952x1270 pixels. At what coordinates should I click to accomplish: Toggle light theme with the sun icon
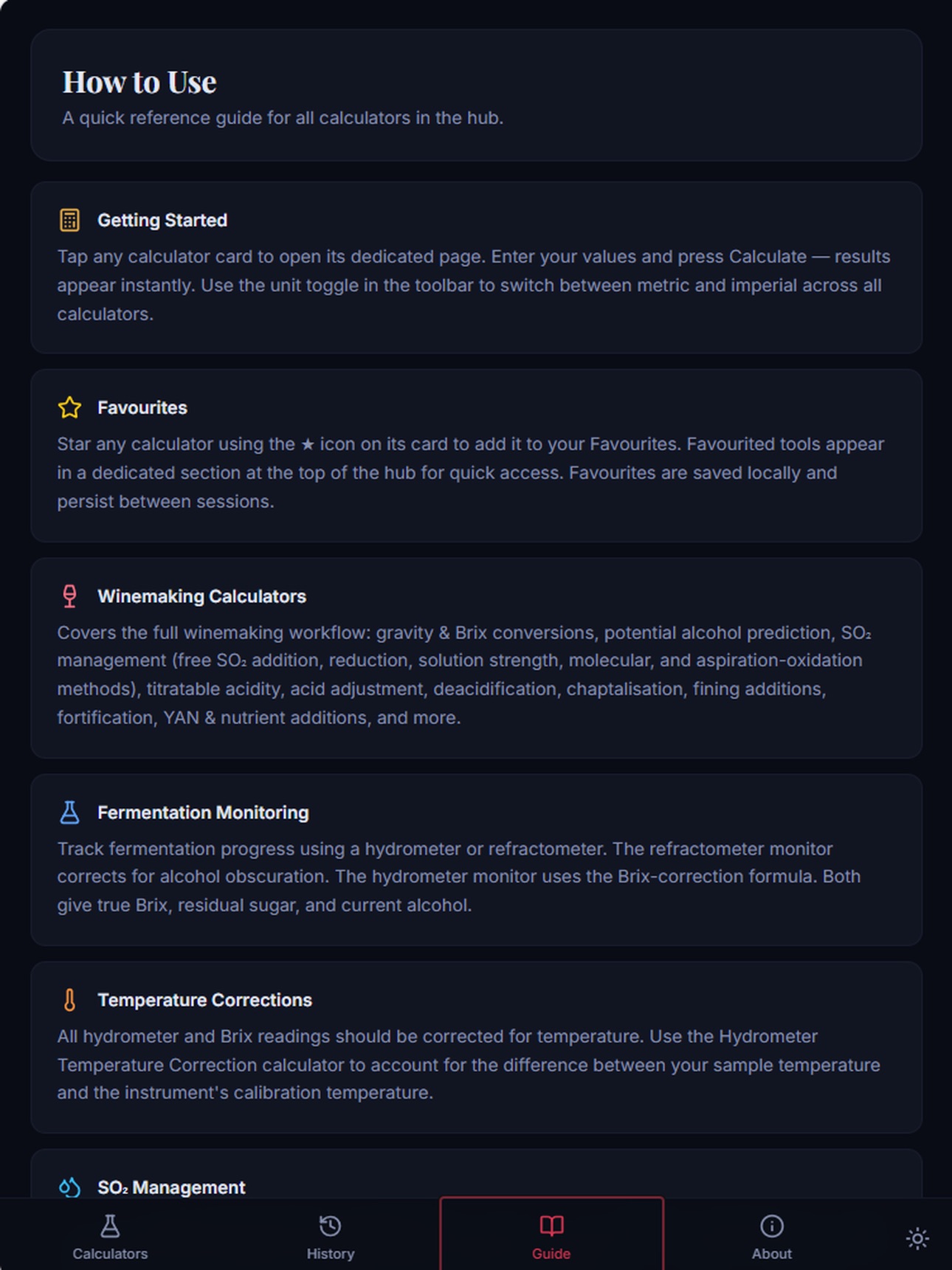coord(917,1238)
